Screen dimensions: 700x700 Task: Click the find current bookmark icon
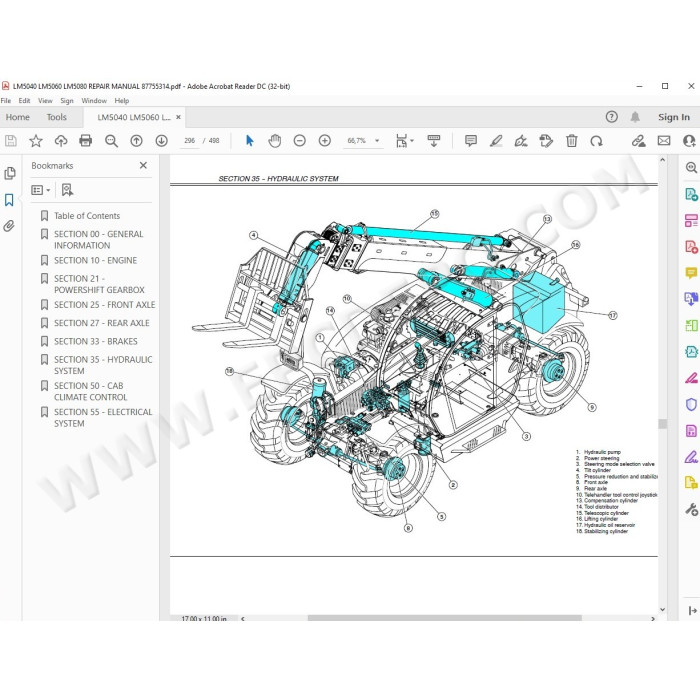67,190
